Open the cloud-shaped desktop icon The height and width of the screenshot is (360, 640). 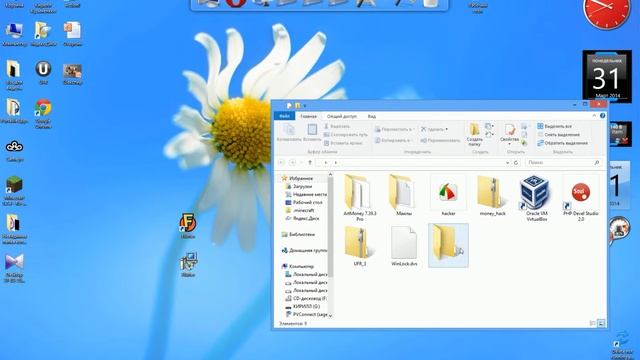click(x=14, y=150)
